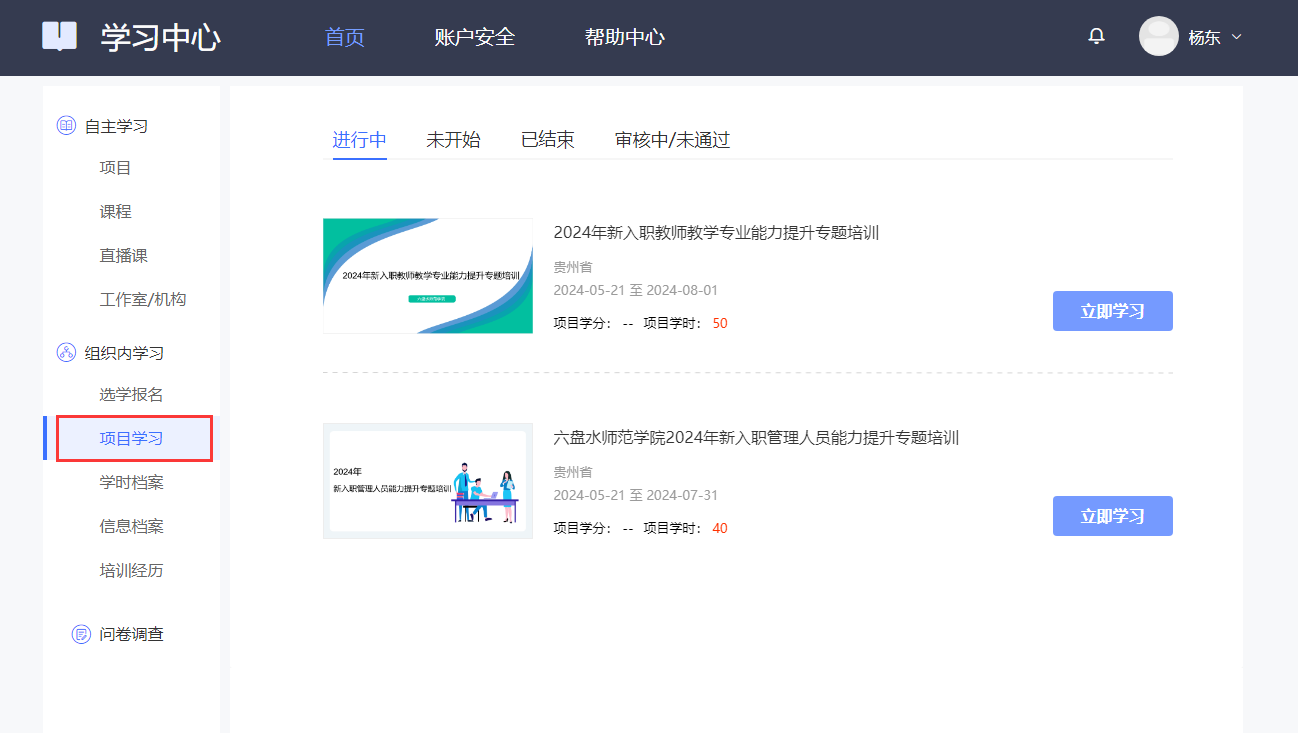This screenshot has width=1298, height=733.
Task: Switch to the 已结束 tab
Action: point(548,140)
